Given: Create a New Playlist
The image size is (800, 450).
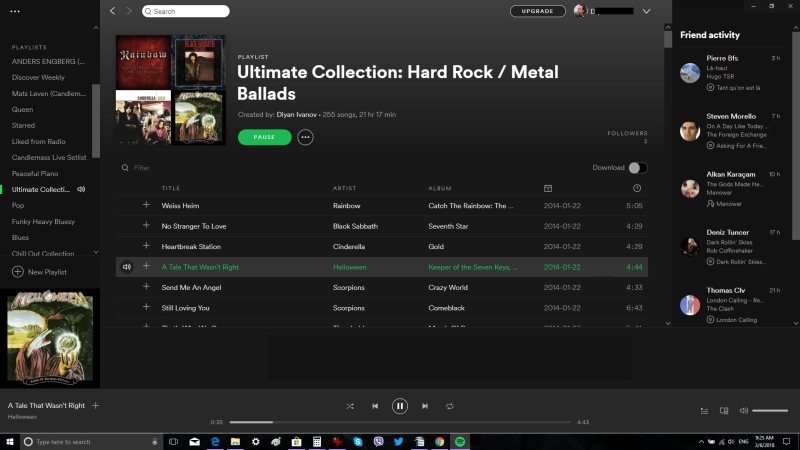Looking at the screenshot, I should 39,272.
